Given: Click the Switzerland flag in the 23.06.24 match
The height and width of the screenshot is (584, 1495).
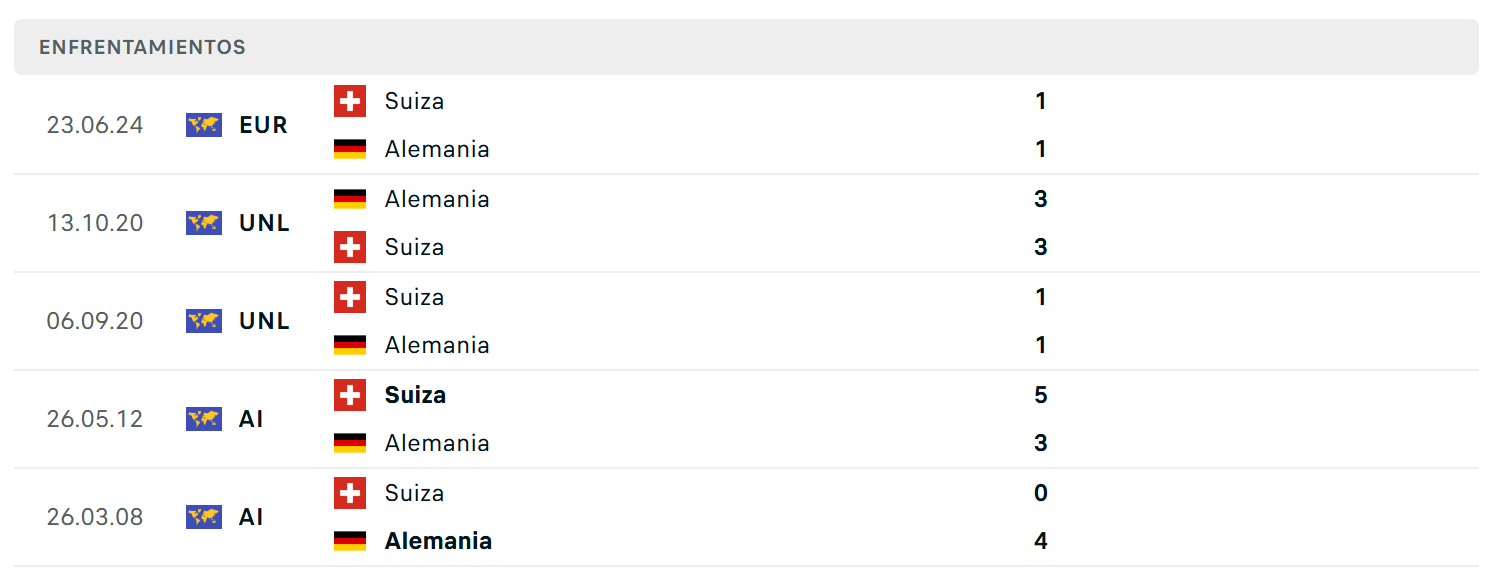Looking at the screenshot, I should pos(350,101).
